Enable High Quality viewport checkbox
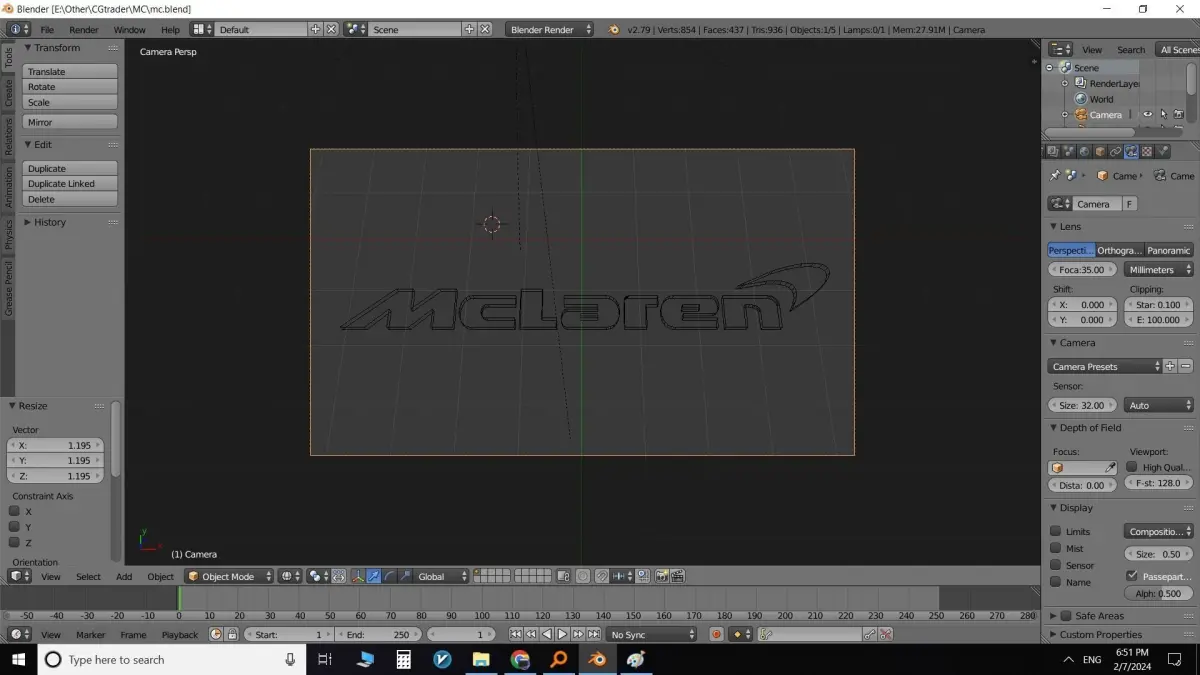The width and height of the screenshot is (1200, 675). coord(1131,467)
